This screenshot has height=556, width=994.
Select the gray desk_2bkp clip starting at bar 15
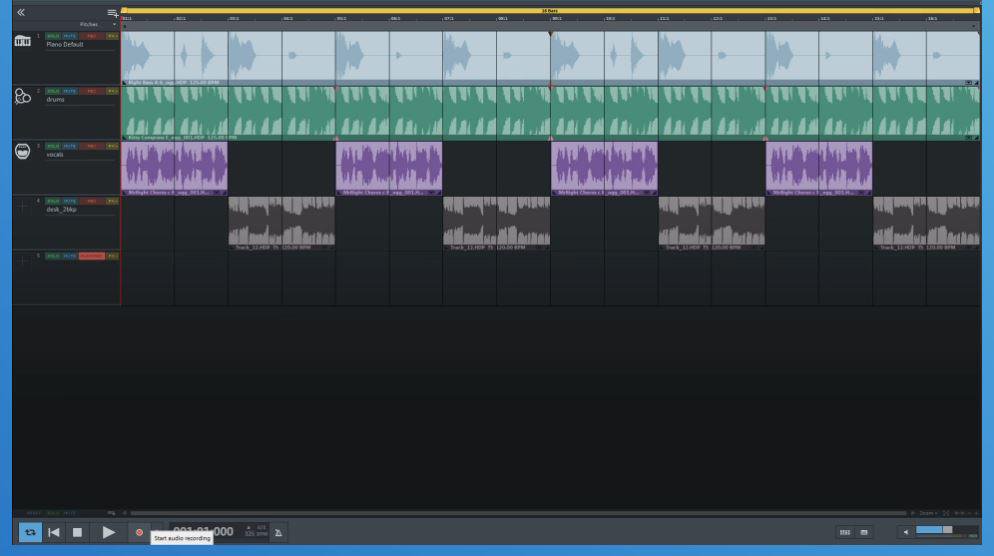[x=926, y=223]
